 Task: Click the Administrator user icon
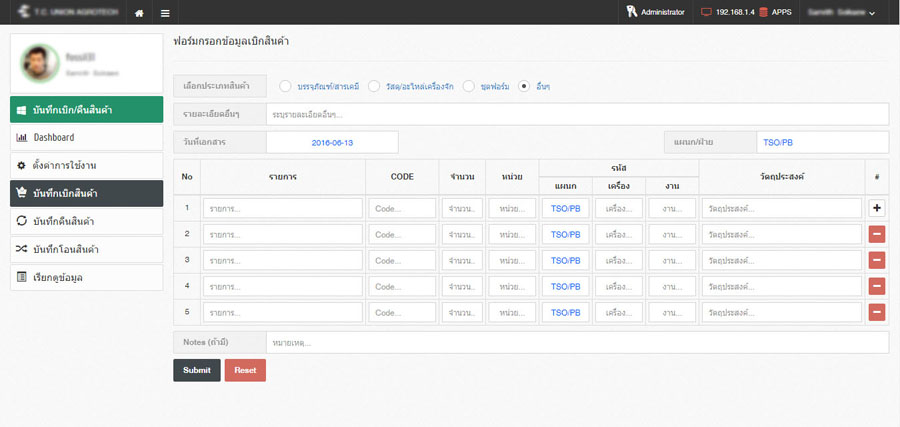[631, 12]
